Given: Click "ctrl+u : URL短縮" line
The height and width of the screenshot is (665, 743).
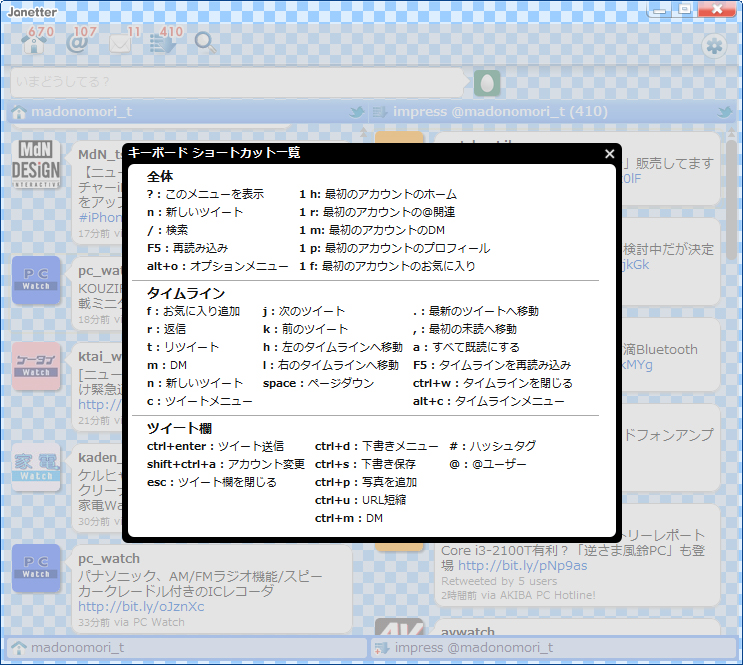Looking at the screenshot, I should click(x=360, y=501).
